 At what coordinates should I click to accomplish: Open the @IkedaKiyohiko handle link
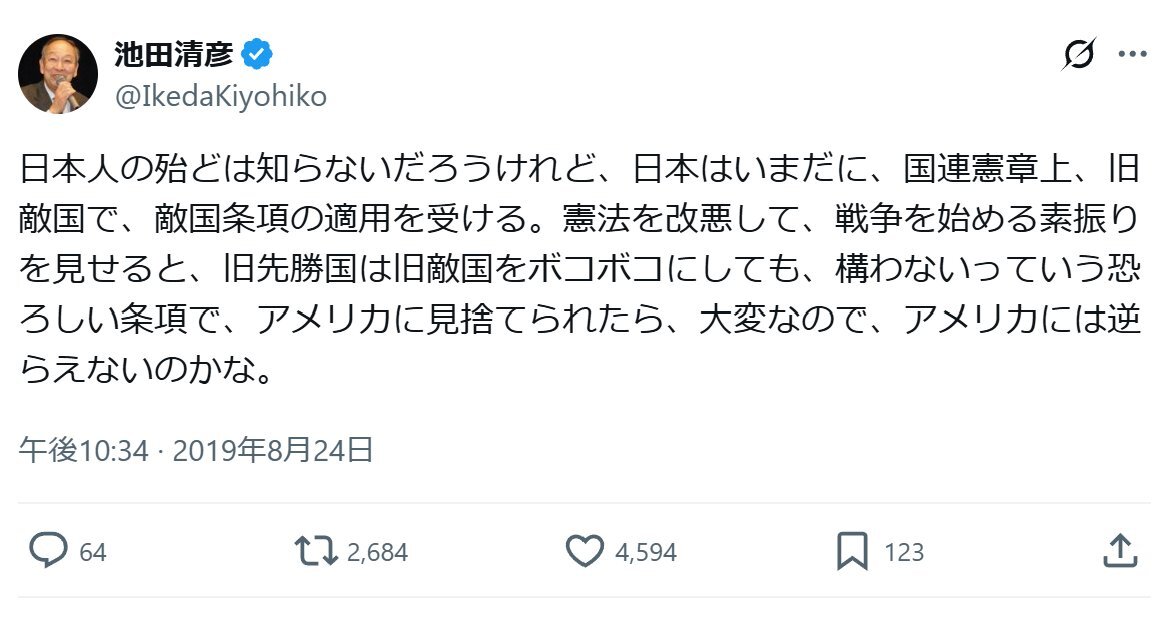click(220, 96)
